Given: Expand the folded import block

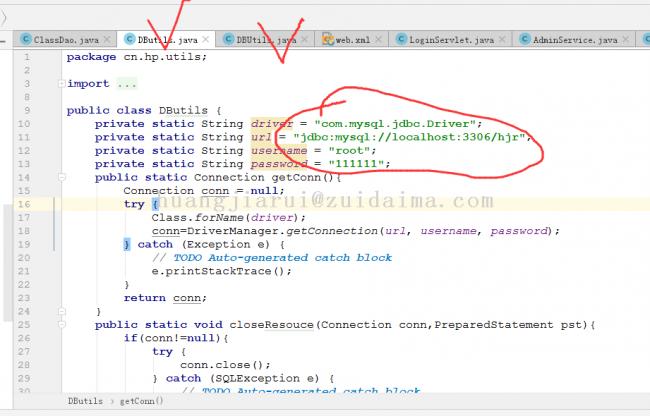Looking at the screenshot, I should pyautogui.click(x=61, y=84).
